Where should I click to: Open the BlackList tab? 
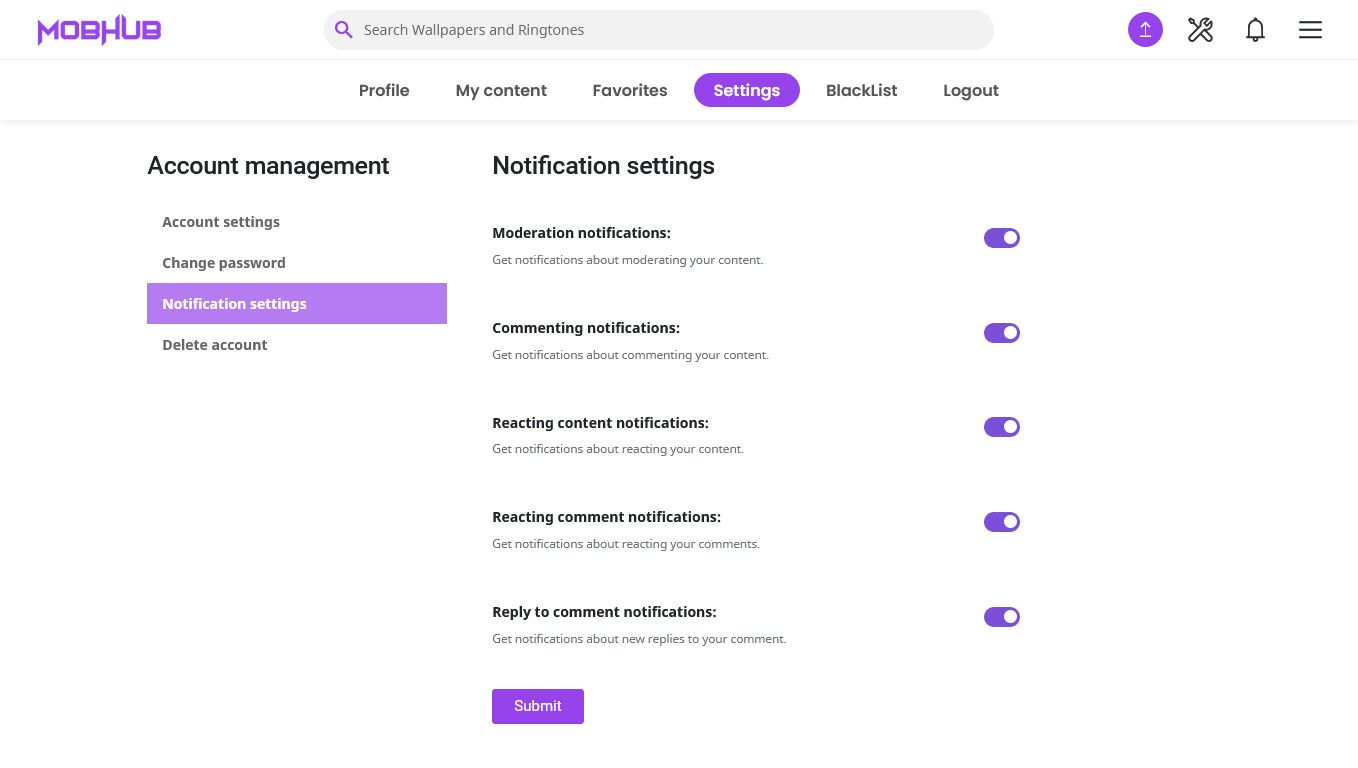[861, 90]
